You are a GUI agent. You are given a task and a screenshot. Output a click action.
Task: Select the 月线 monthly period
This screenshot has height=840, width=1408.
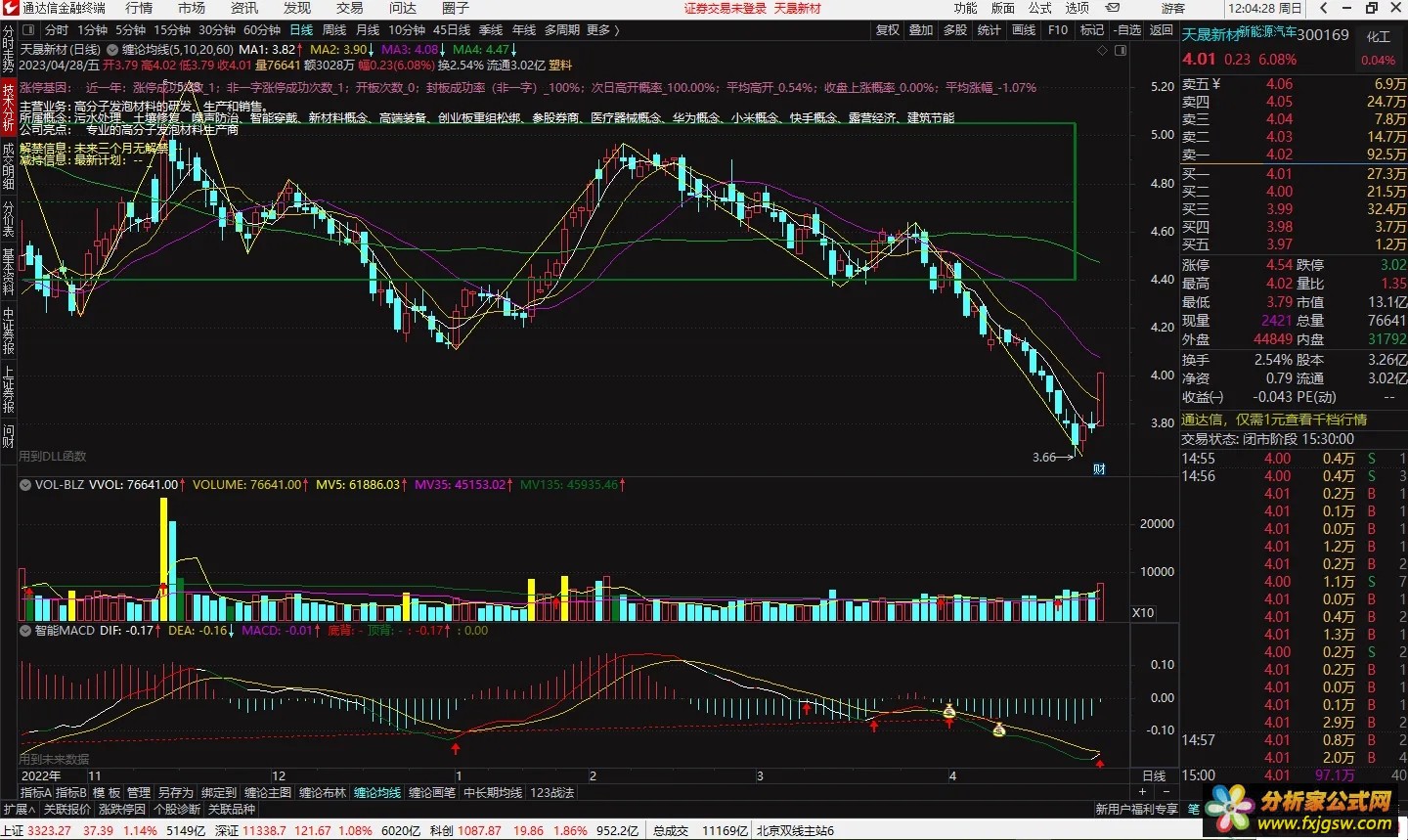pos(368,30)
